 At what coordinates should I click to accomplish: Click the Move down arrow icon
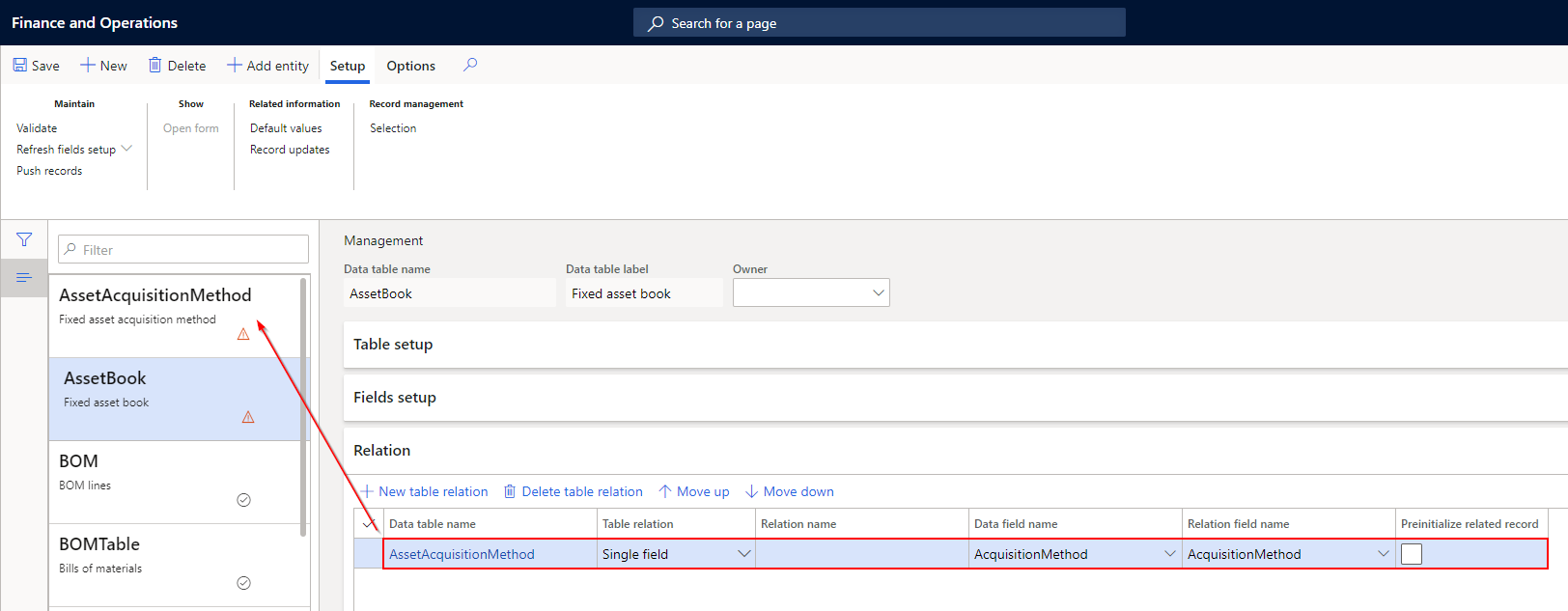(751, 491)
